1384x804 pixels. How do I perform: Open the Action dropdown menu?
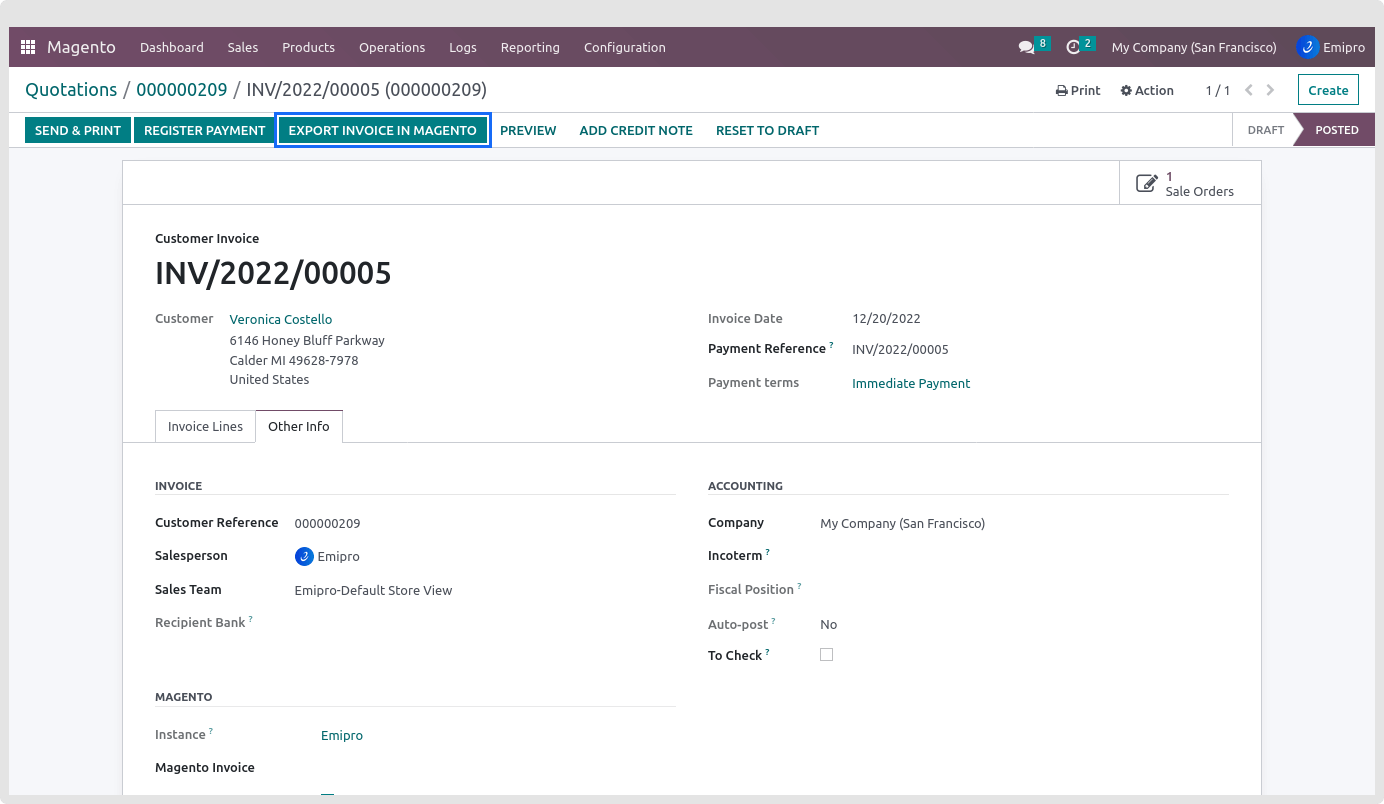[x=1147, y=90]
